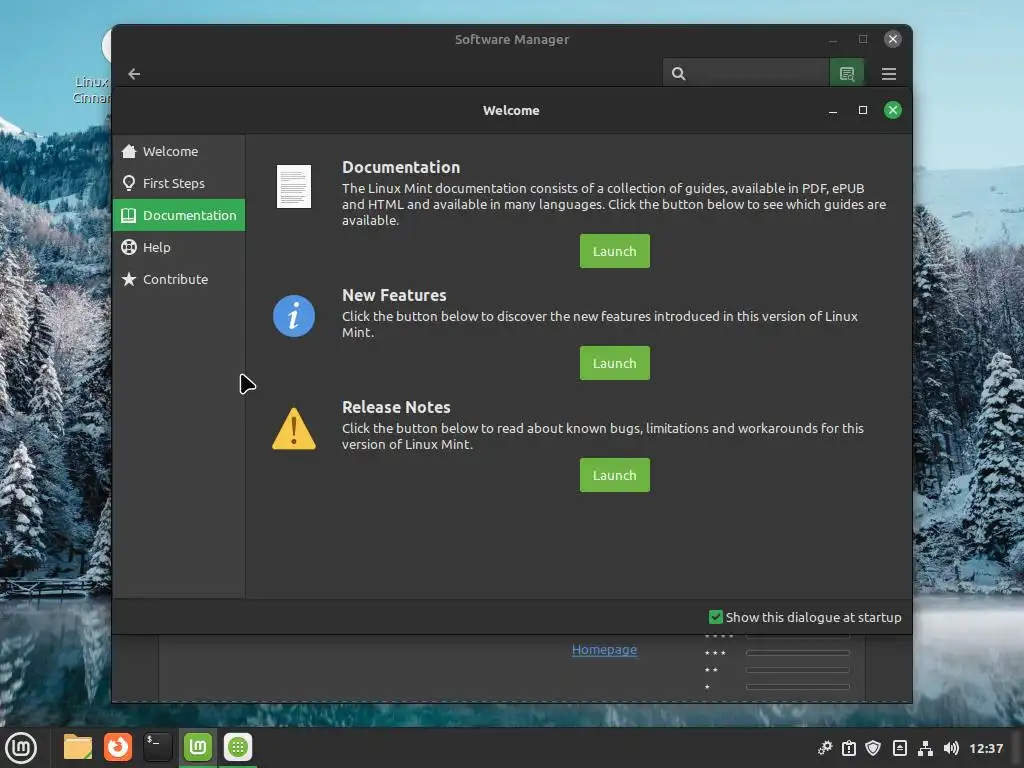Switch to the Welcome window taskbar button
The width and height of the screenshot is (1024, 768).
[x=198, y=747]
